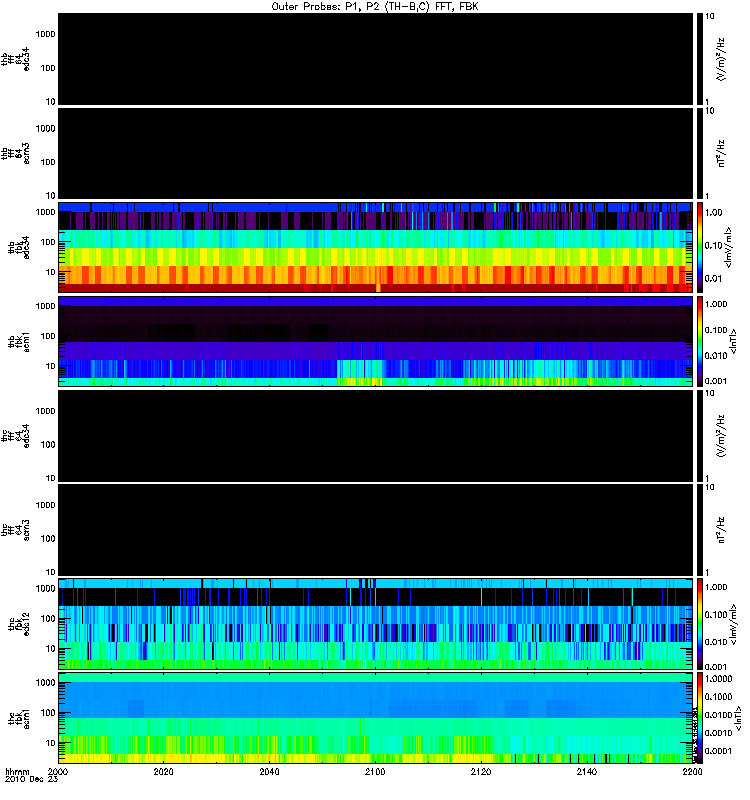
Task: Click the '100' y-axis tick of top thb fft edc34 panel
Action: pyautogui.click(x=48, y=68)
